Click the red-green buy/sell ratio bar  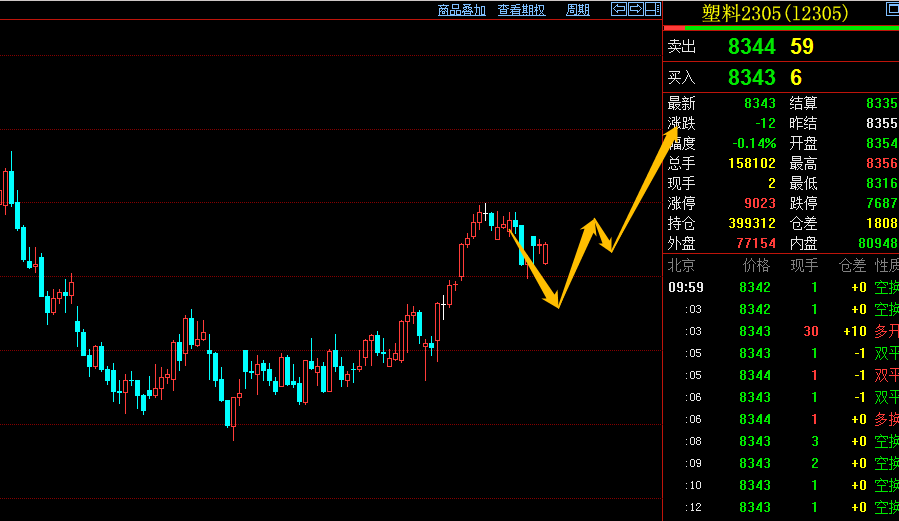781,28
